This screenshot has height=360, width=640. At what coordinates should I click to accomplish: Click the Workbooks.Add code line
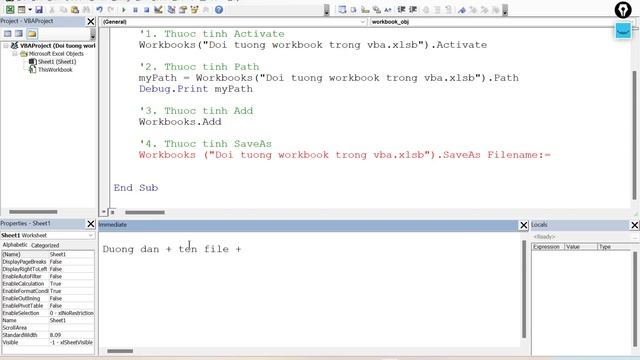[180, 122]
